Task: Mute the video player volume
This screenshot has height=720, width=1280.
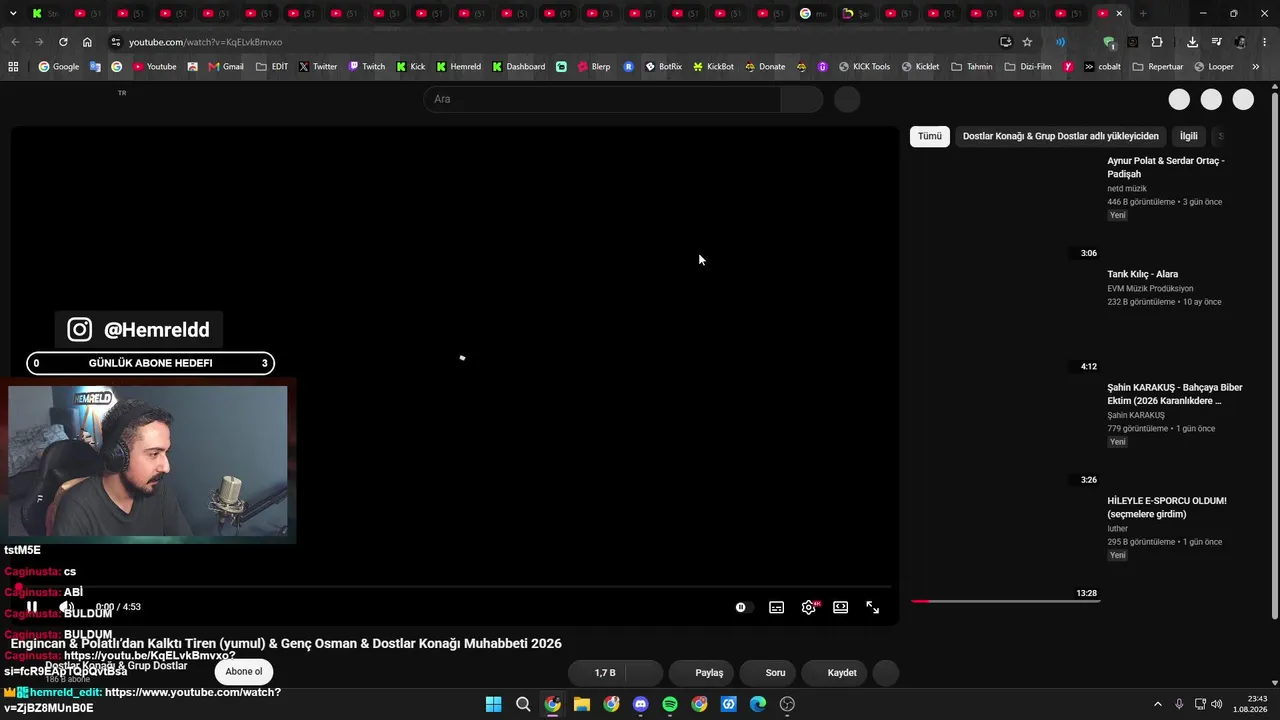Action: pos(66,607)
